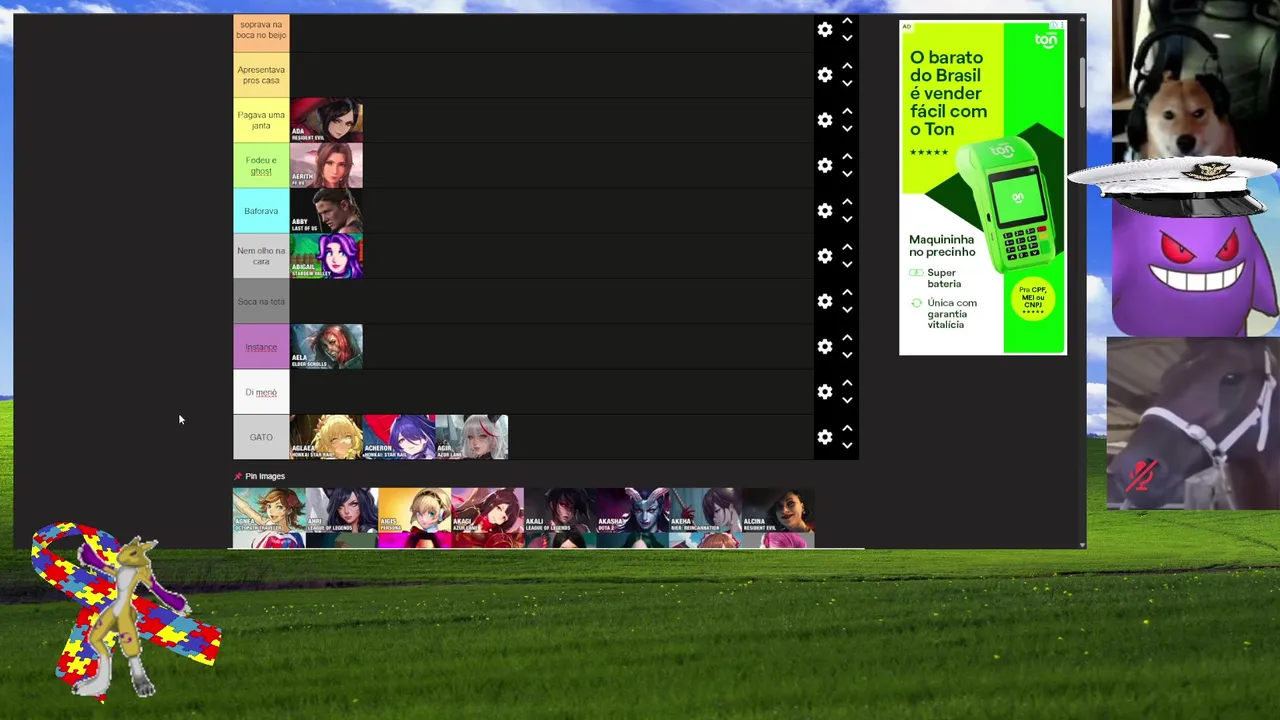1280x720 pixels.
Task: Move 'Apresentava pros casa' row up with arrow
Action: click(847, 66)
